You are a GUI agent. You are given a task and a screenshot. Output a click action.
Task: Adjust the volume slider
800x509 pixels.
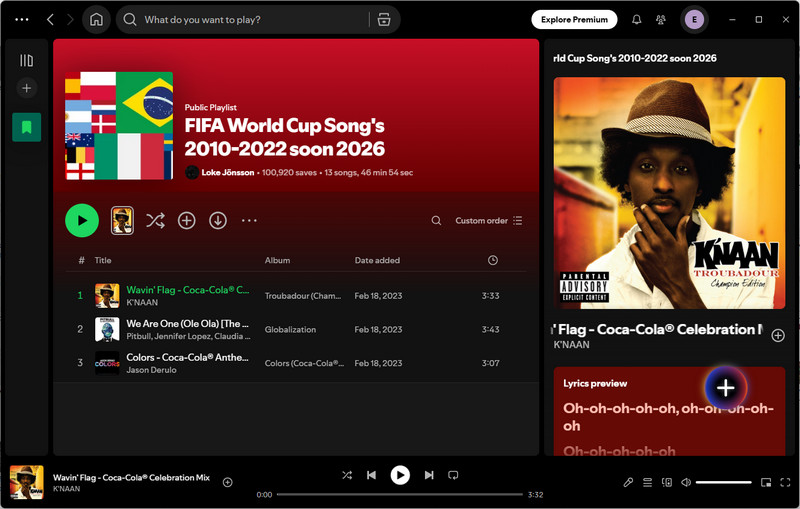[723, 482]
